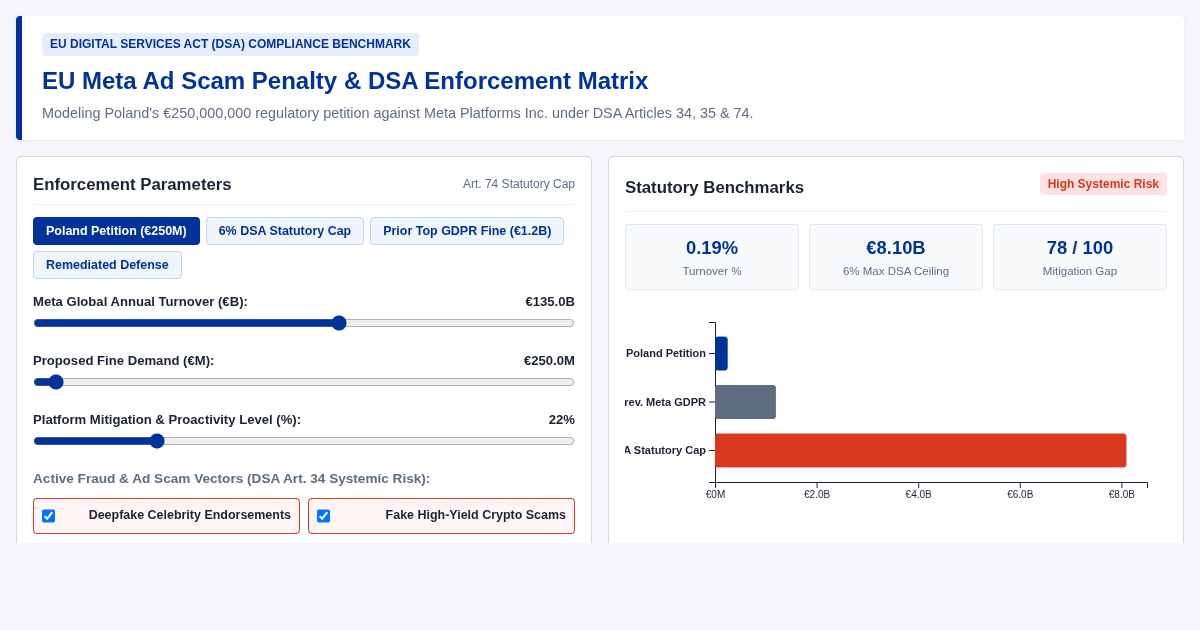This screenshot has height=630, width=1200.
Task: Click the Statutory Benchmarks heading
Action: tap(714, 188)
